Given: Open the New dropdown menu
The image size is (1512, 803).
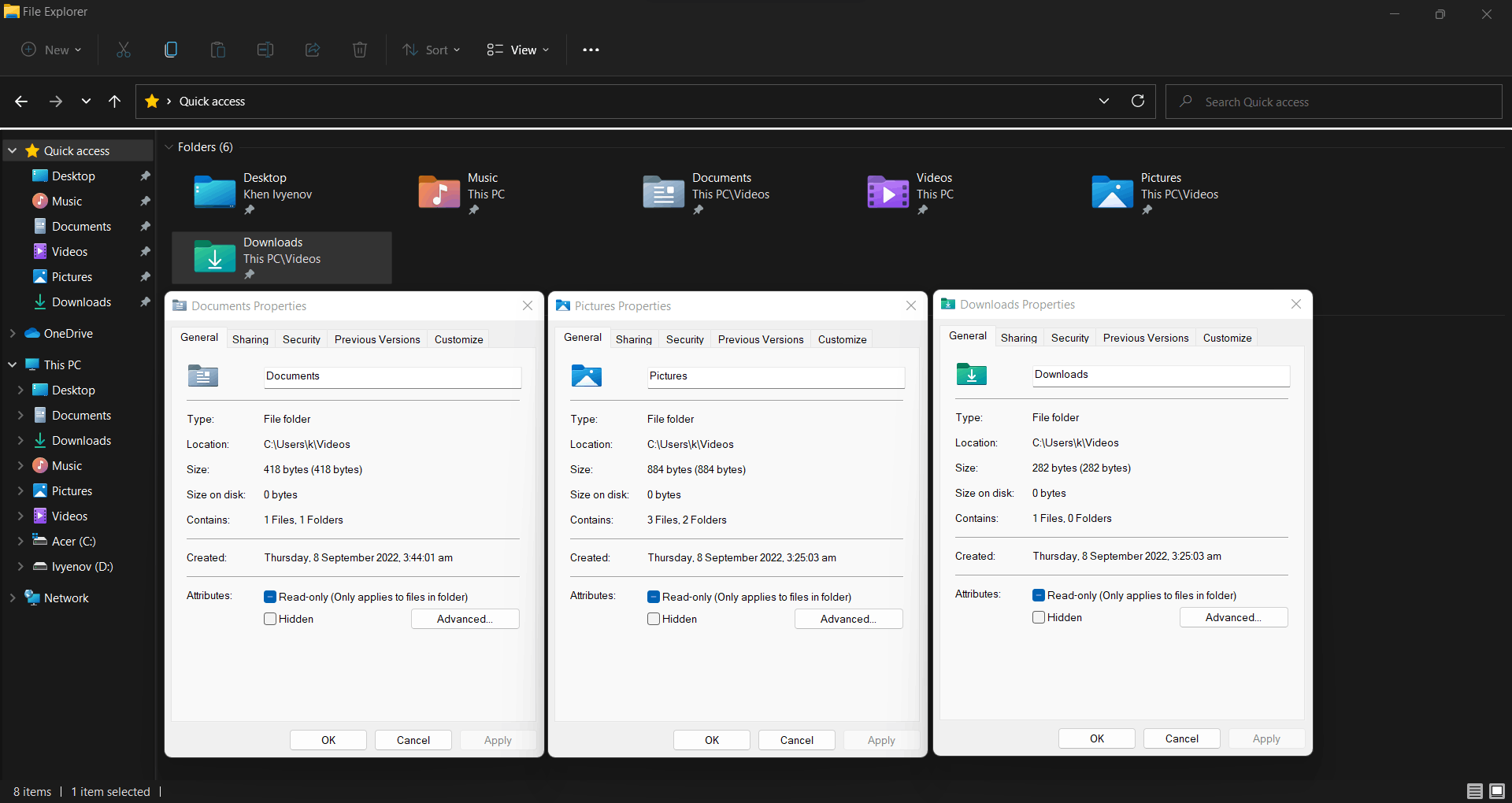Looking at the screenshot, I should click(51, 50).
